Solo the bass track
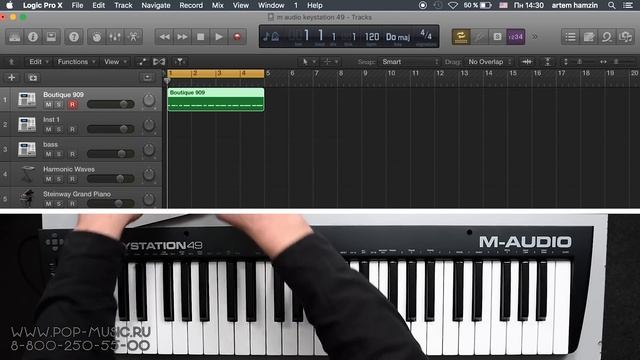The width and height of the screenshot is (640, 360). [x=59, y=154]
